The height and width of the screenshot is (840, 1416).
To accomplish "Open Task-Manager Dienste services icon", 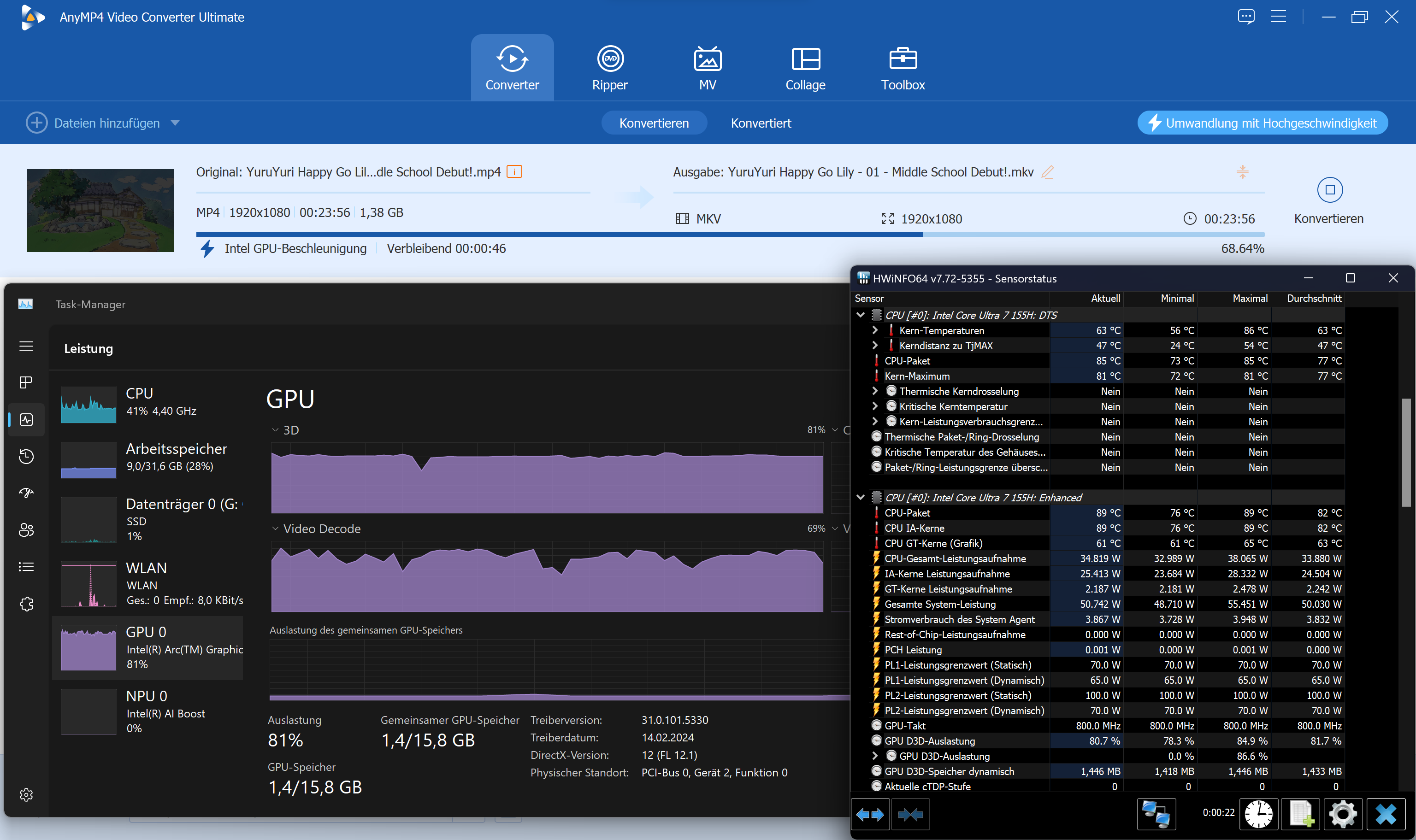I will 26,604.
